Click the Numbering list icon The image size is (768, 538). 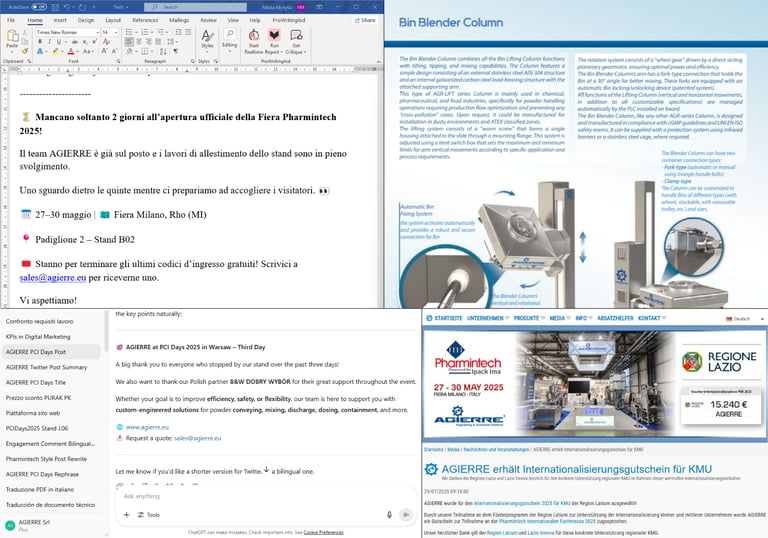(144, 32)
